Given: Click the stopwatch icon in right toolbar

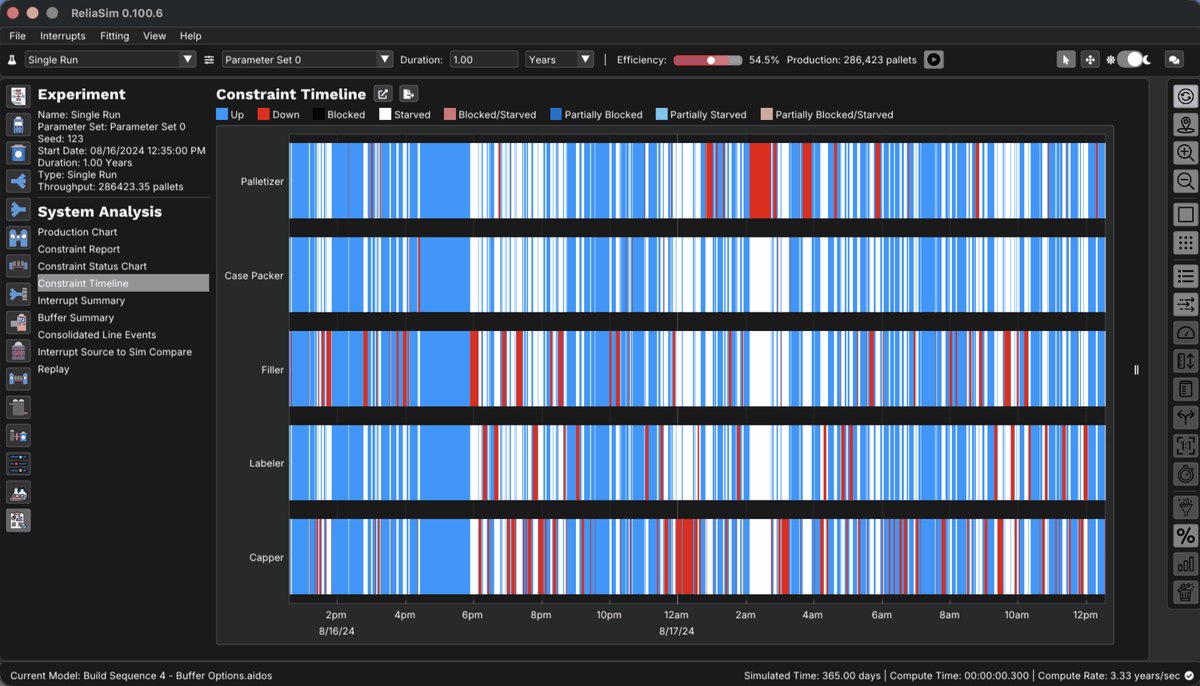Looking at the screenshot, I should tap(1185, 474).
